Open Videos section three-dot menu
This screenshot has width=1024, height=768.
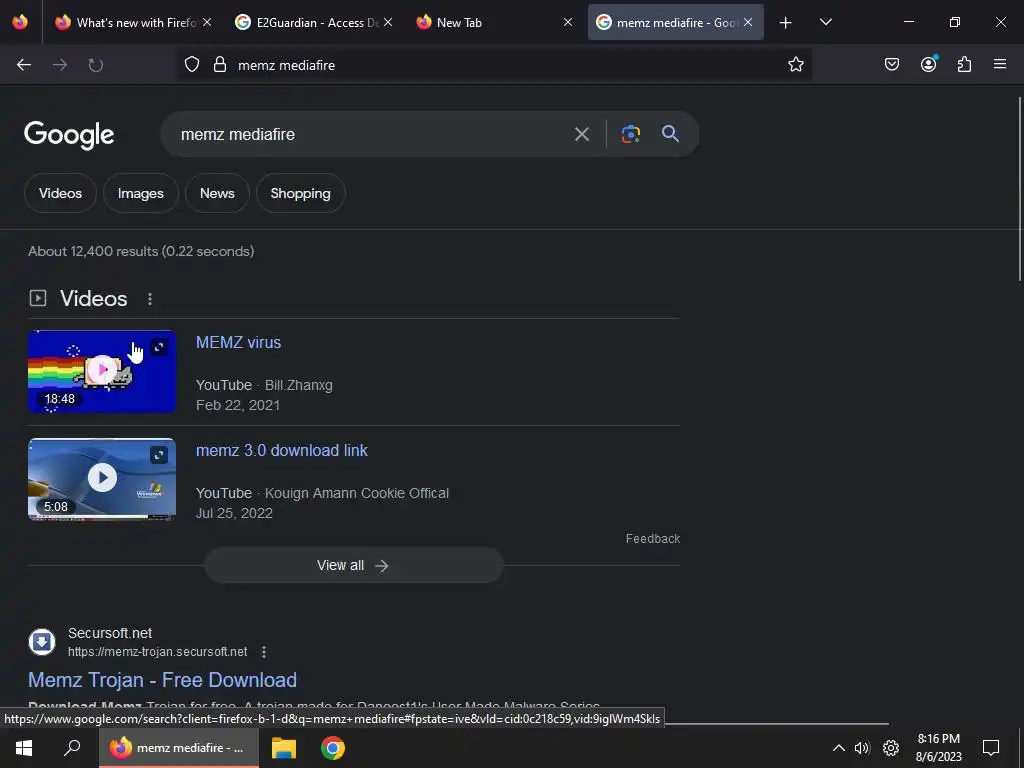coord(150,299)
